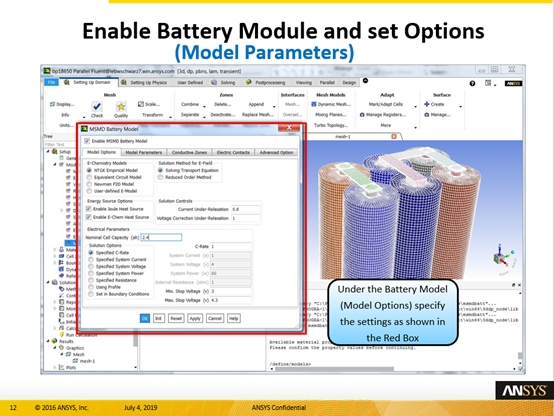Open the Scale mesh tool
This screenshot has width=554, height=416.
tap(149, 104)
